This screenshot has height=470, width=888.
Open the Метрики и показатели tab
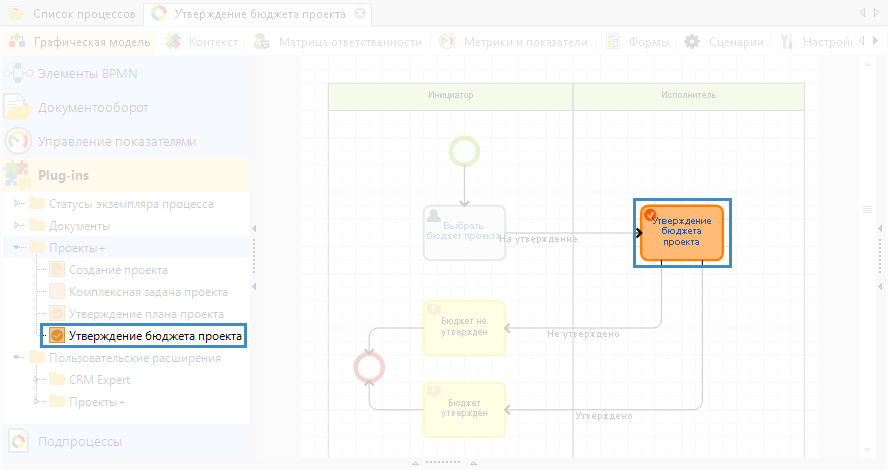pos(525,42)
